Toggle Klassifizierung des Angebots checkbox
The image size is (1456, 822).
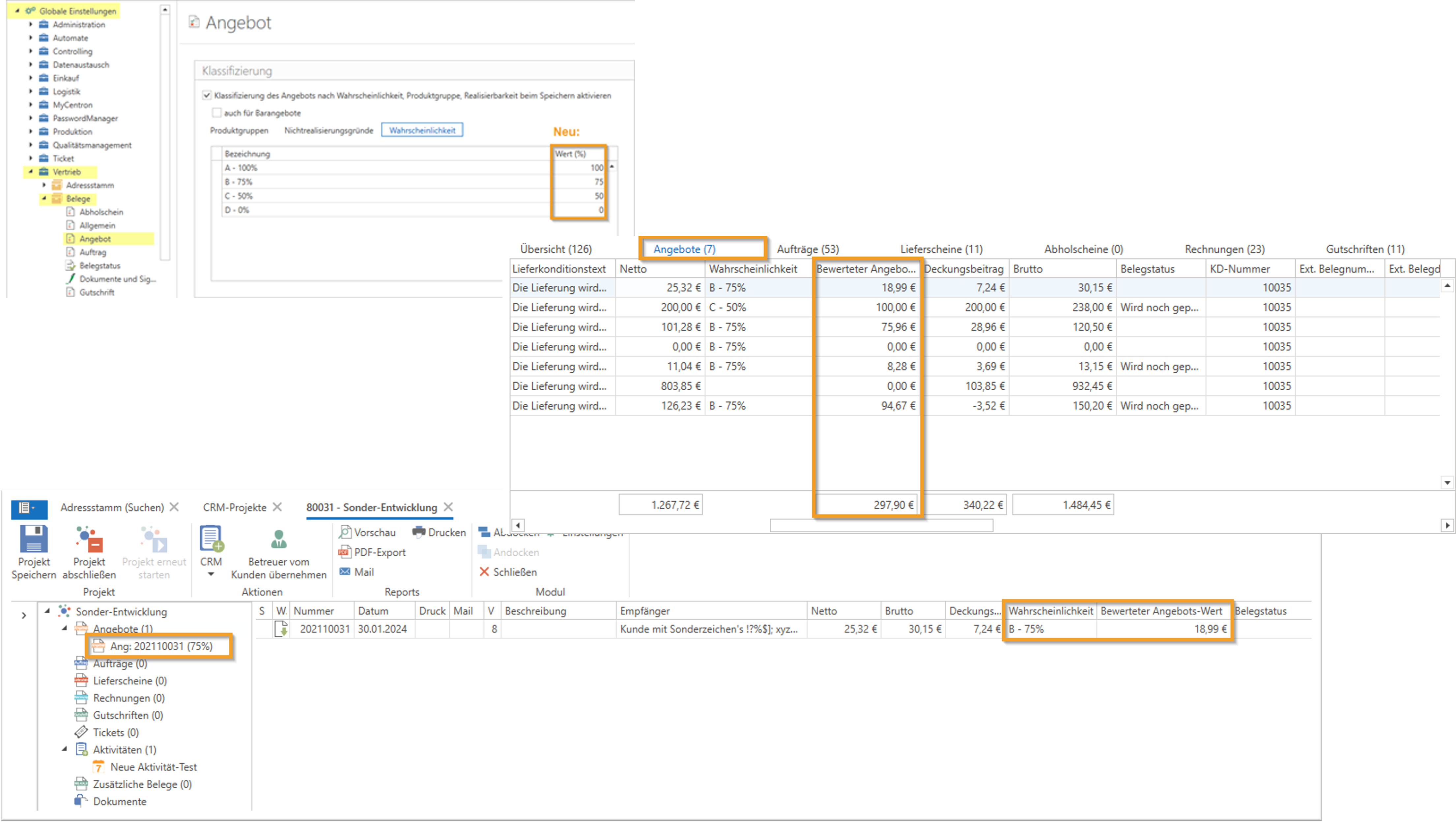pos(207,95)
